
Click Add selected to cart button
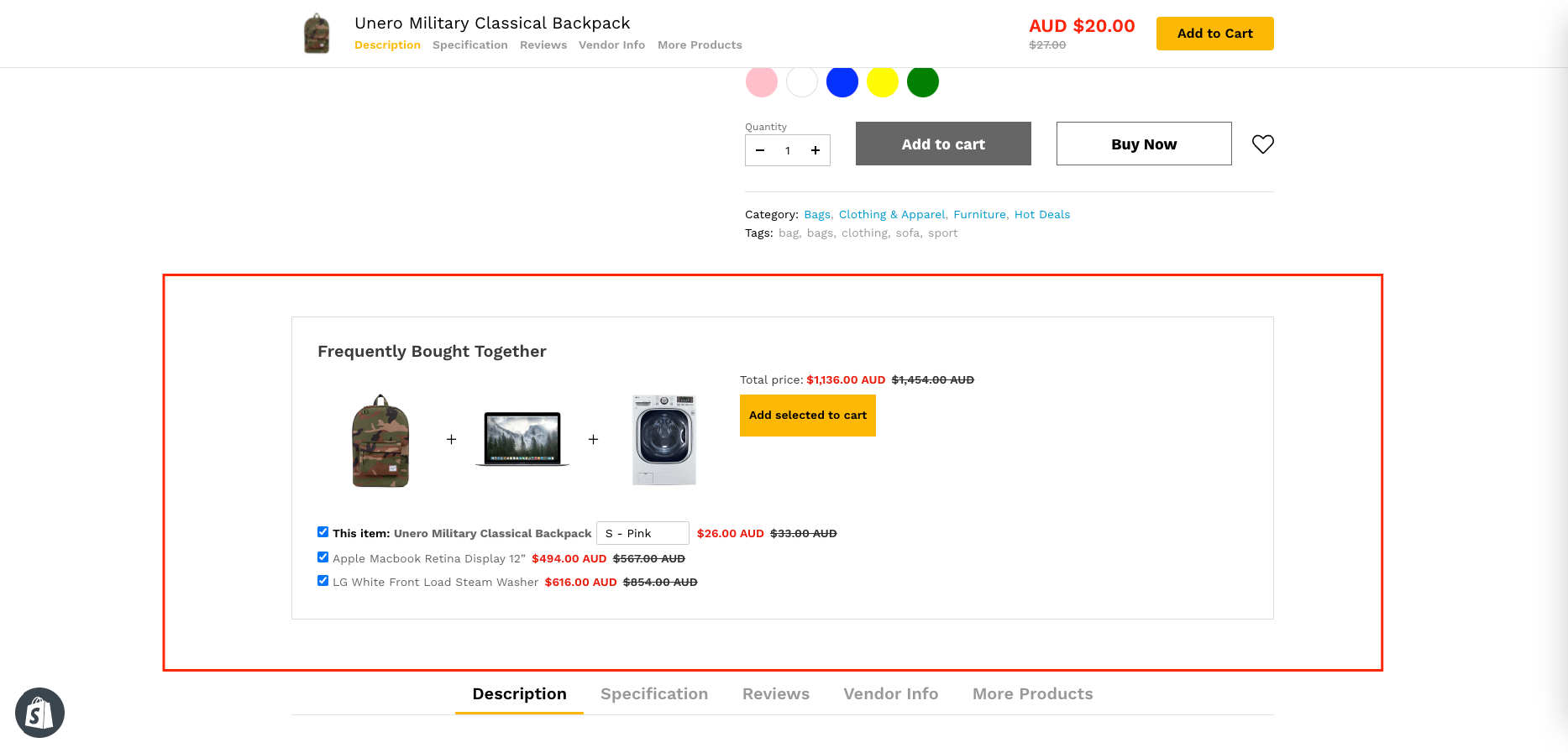(807, 416)
